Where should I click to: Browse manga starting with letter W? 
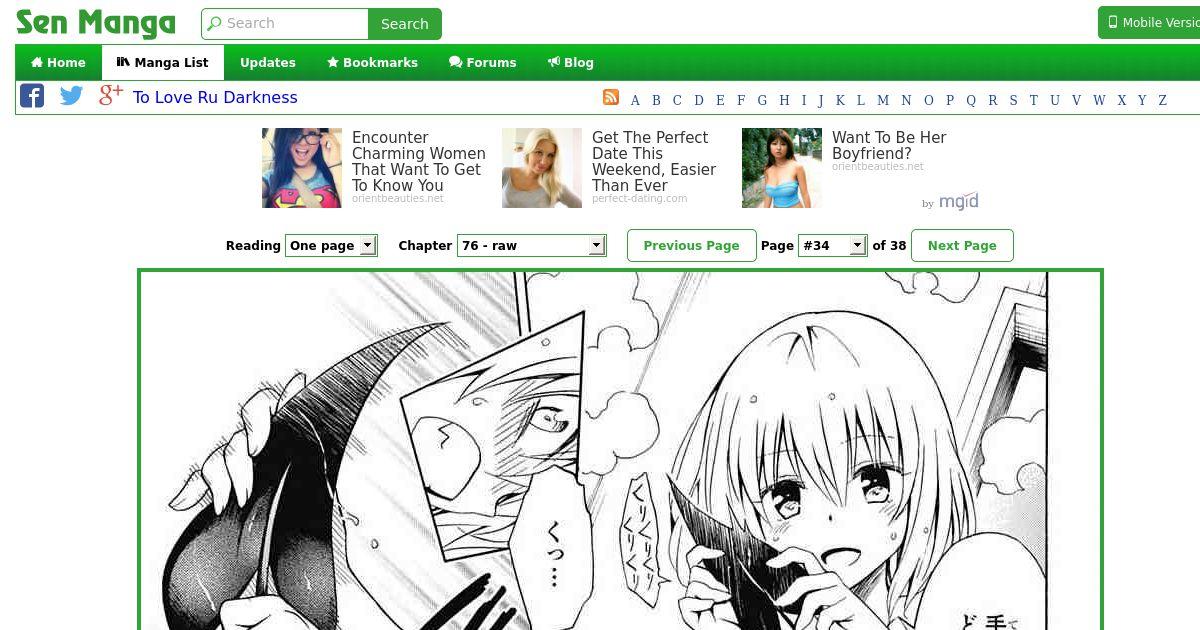[x=1099, y=100]
